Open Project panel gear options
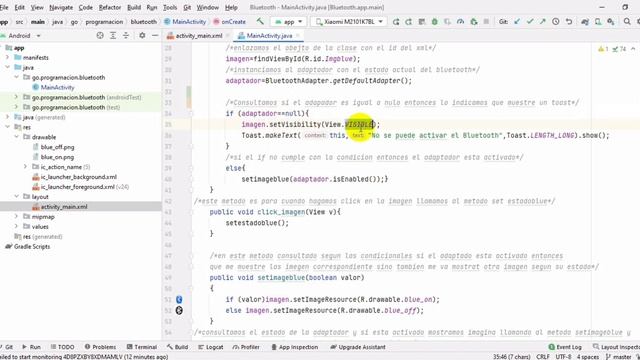The height and width of the screenshot is (360, 640). click(142, 36)
